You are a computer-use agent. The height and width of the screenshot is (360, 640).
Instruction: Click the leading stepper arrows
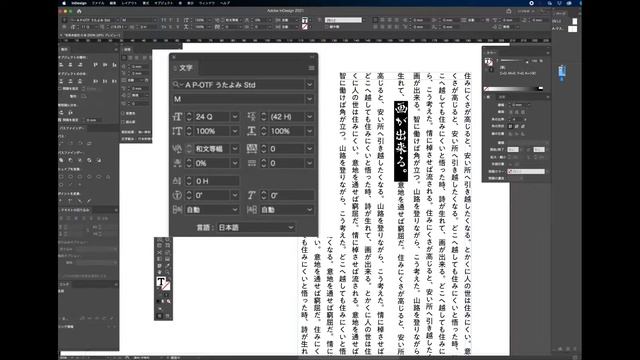click(263, 117)
